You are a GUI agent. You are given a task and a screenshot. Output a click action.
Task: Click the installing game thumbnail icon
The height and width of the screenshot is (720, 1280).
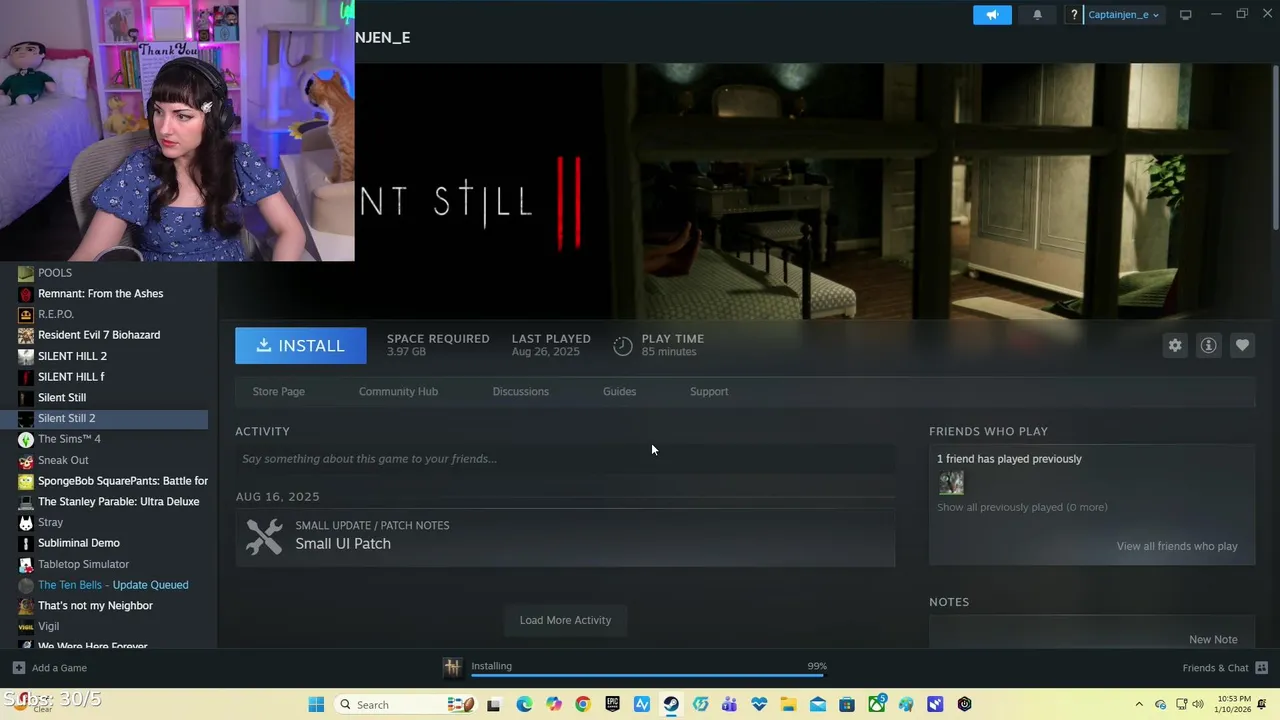click(453, 667)
